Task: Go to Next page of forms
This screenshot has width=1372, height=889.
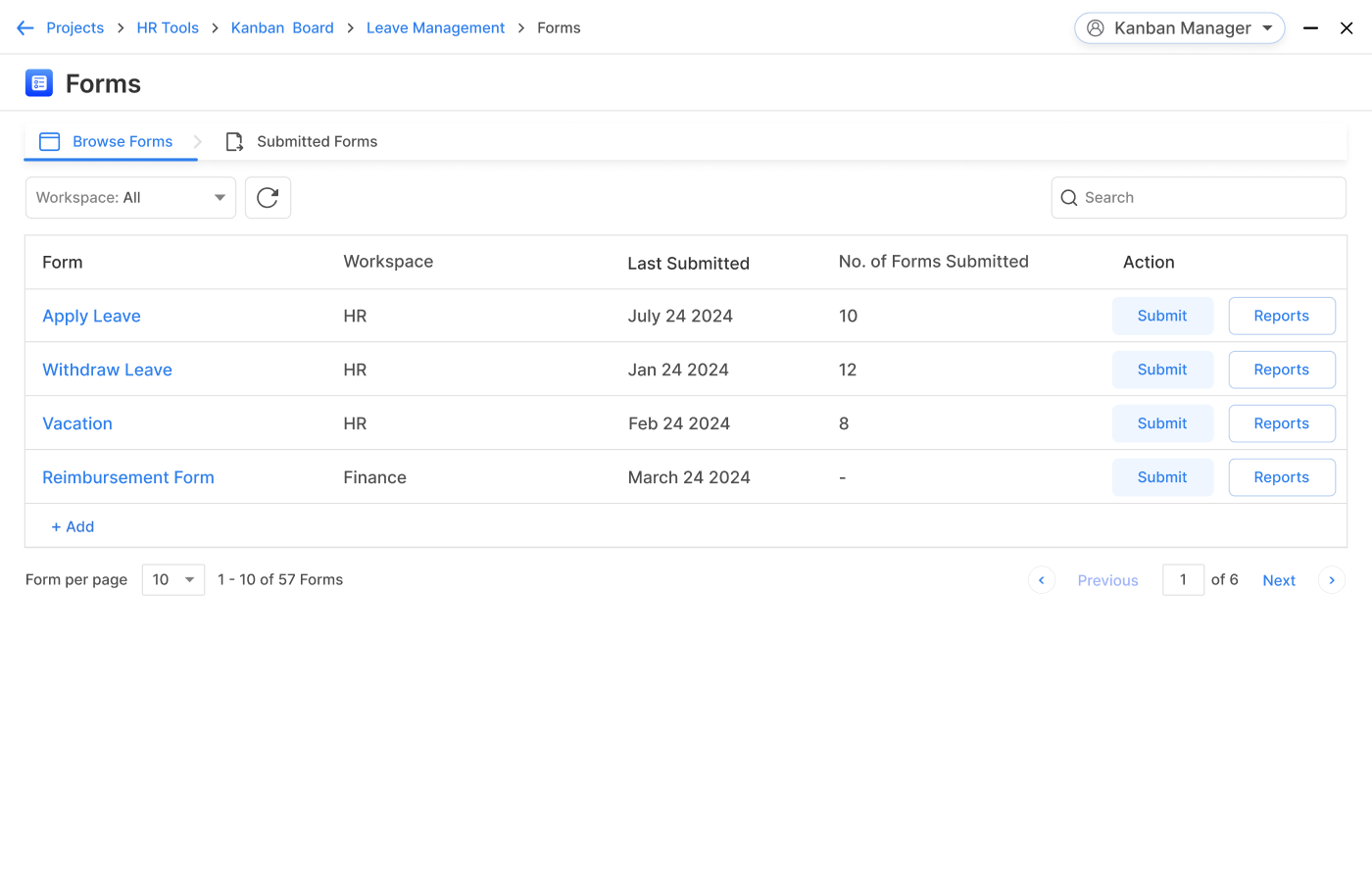Action: pyautogui.click(x=1279, y=579)
